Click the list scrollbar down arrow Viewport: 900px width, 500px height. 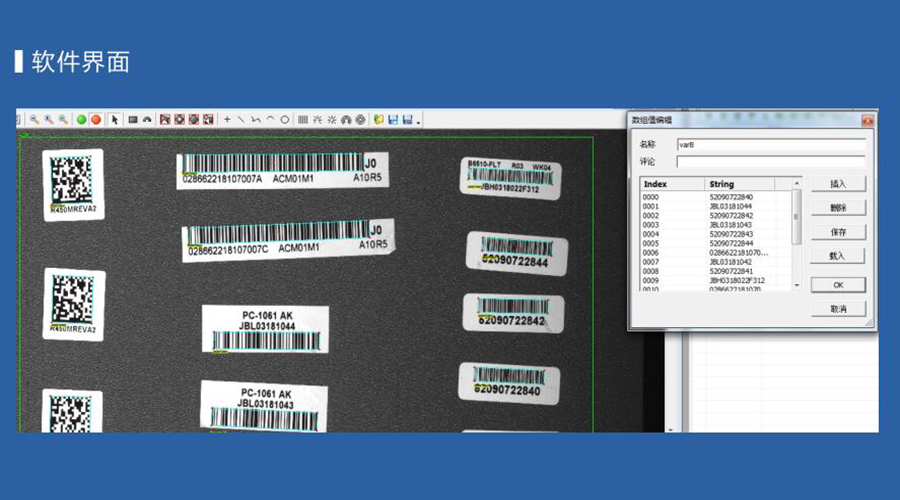click(797, 285)
